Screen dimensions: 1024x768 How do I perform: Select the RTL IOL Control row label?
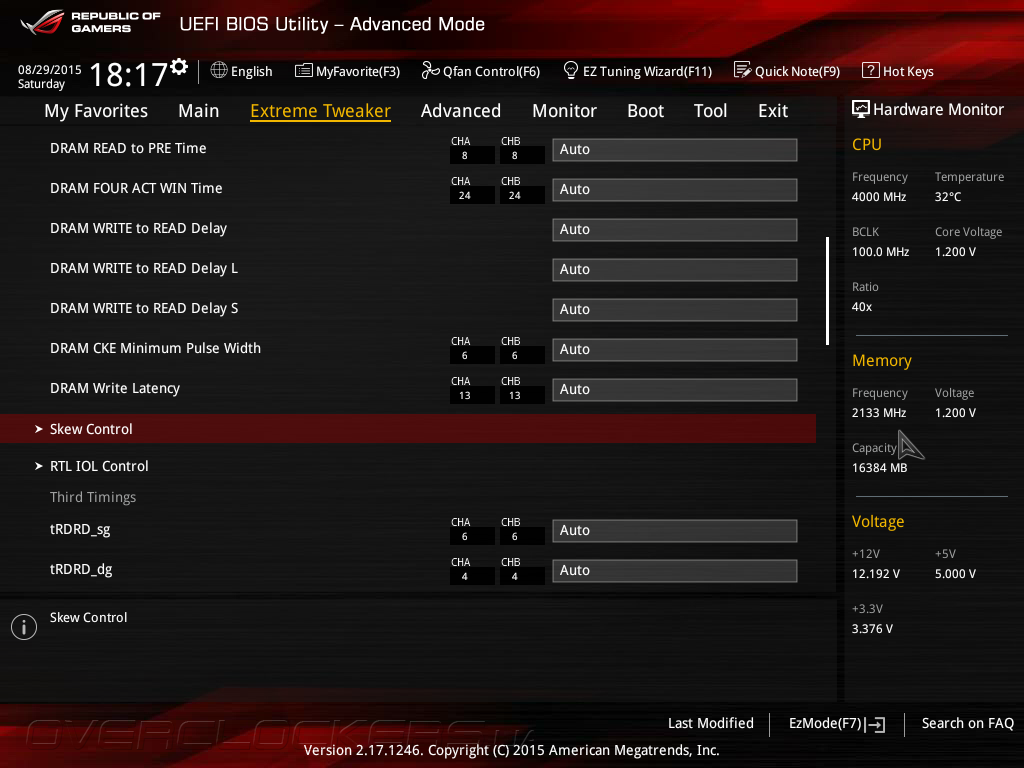click(x=99, y=466)
